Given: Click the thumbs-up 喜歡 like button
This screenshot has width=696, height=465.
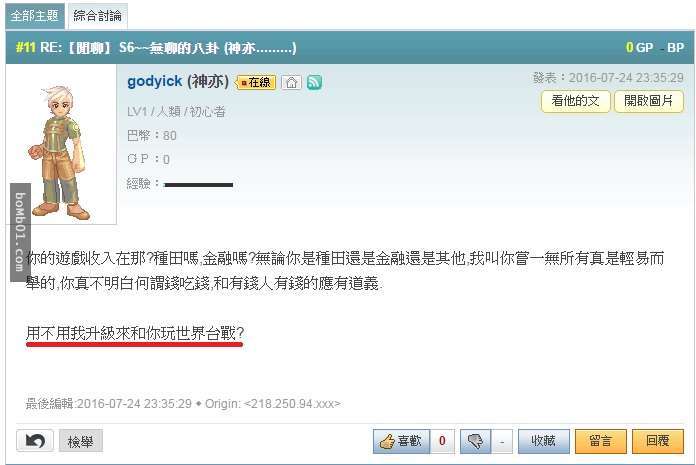Looking at the screenshot, I should (x=401, y=441).
